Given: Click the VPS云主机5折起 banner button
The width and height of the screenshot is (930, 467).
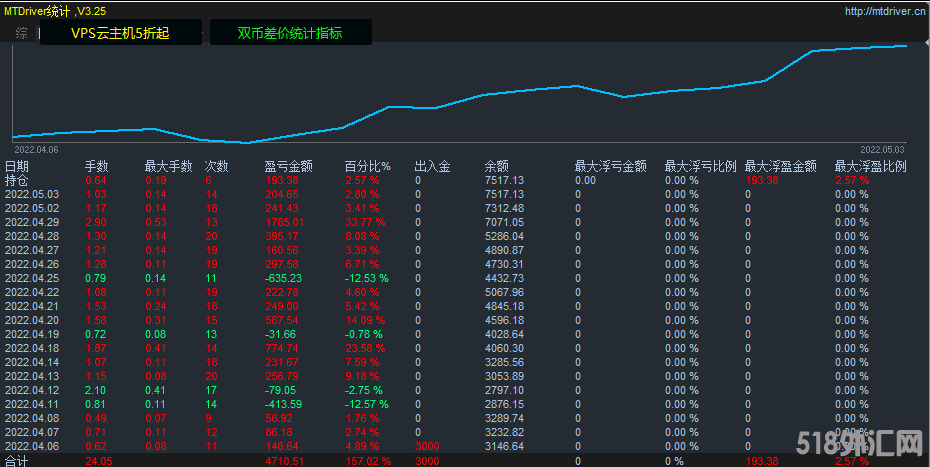Looking at the screenshot, I should point(120,33).
